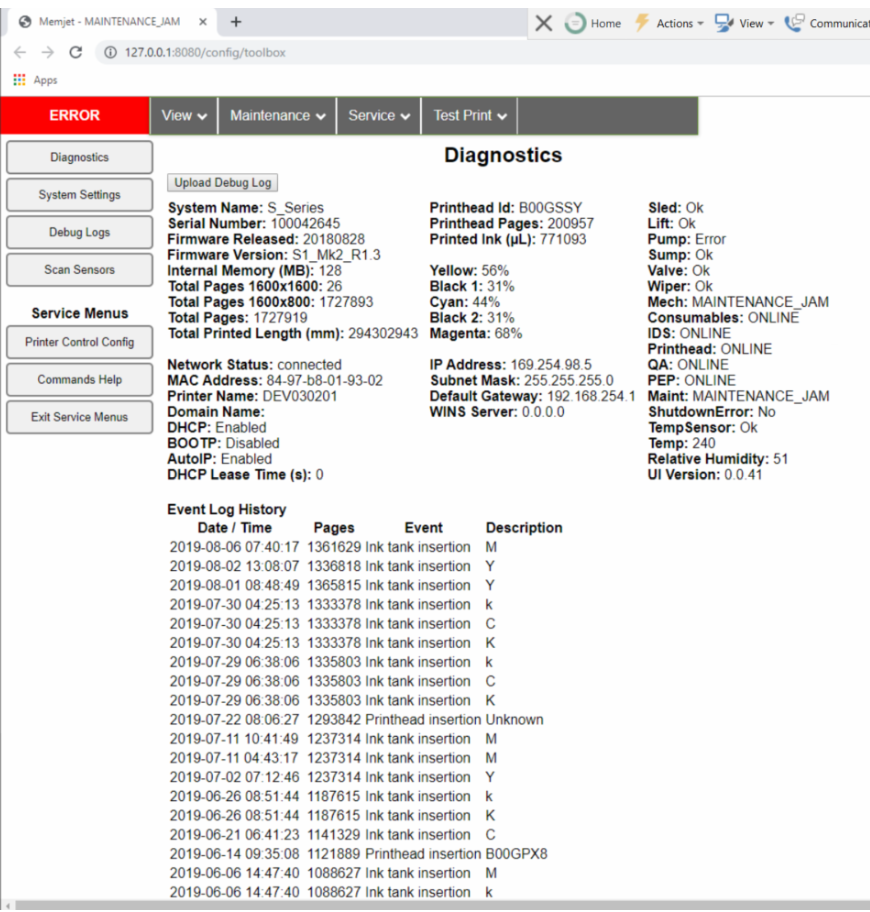Click the Description column header
The width and height of the screenshot is (870, 912).
point(524,528)
